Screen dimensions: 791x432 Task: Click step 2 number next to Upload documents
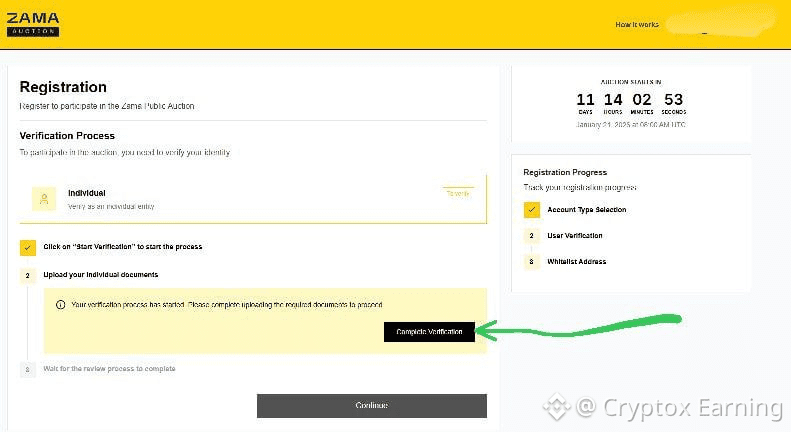tap(28, 276)
